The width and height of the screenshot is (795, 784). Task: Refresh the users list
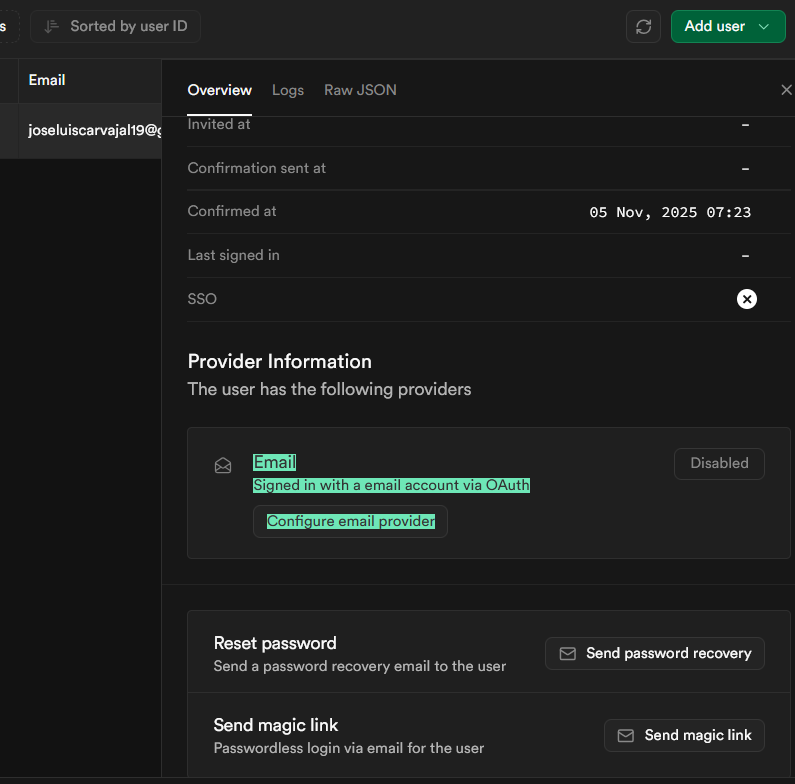(x=644, y=27)
